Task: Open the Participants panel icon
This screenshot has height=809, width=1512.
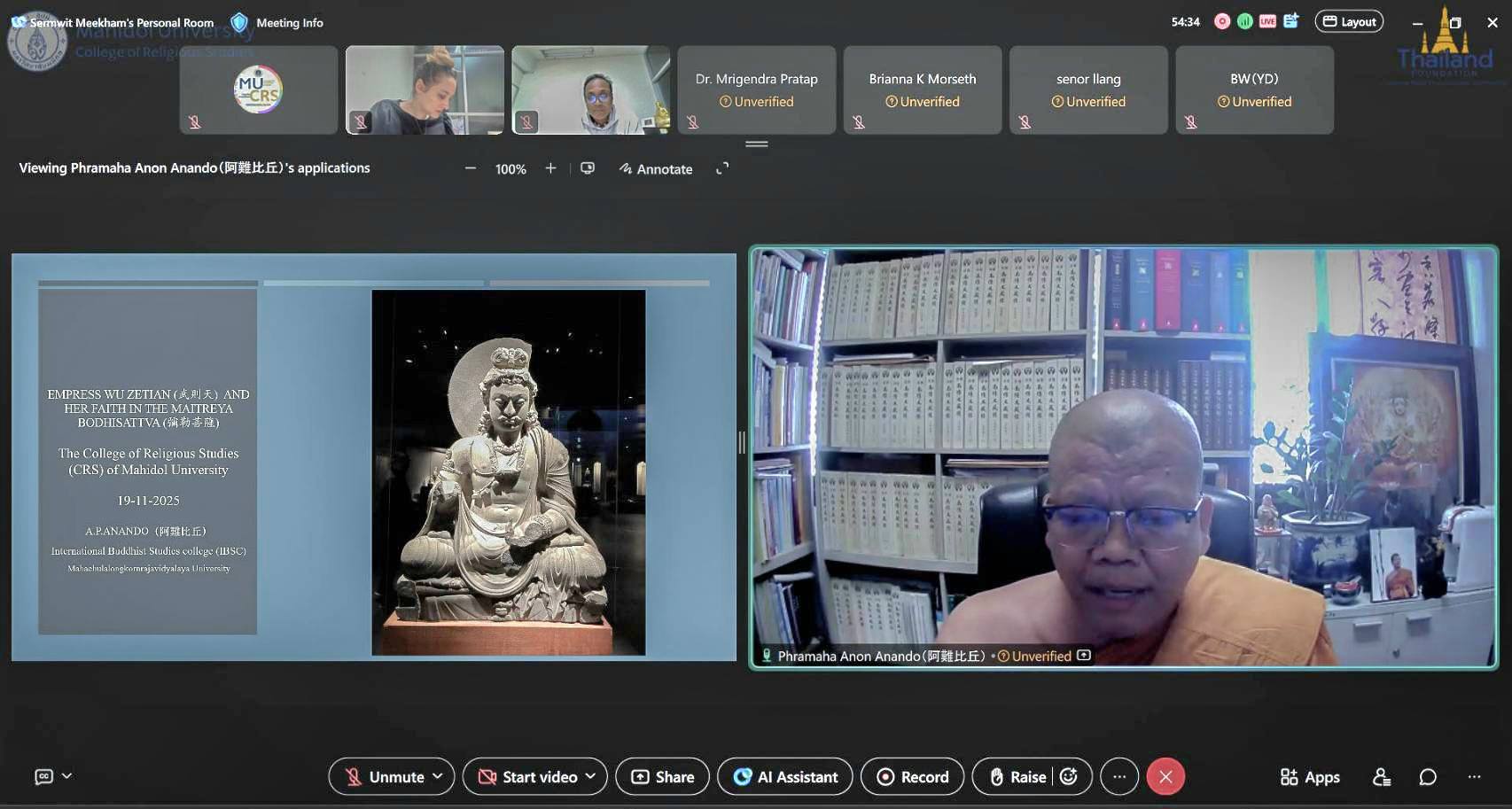Action: (x=1381, y=777)
